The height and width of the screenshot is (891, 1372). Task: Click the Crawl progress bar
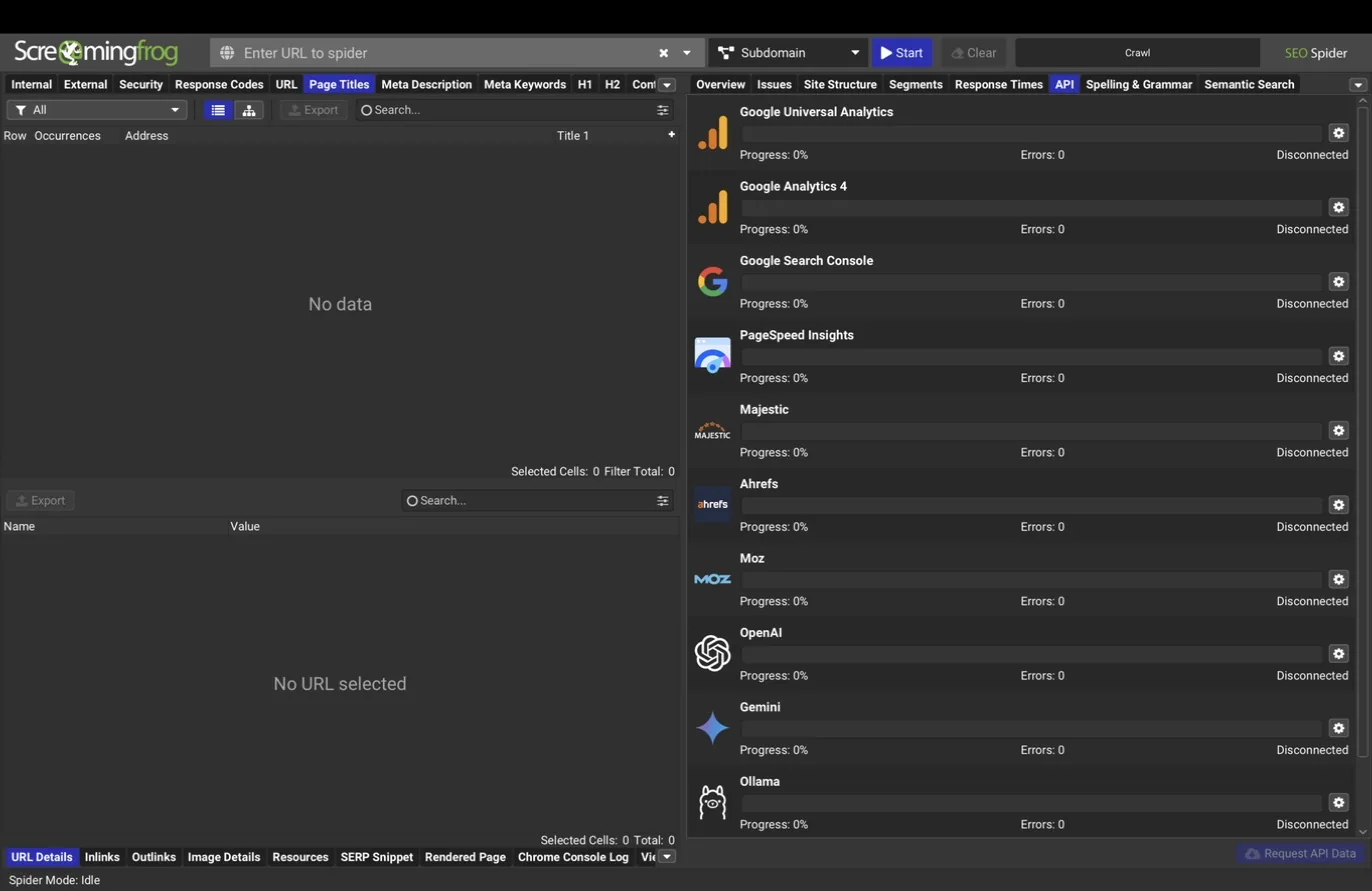pos(1137,53)
